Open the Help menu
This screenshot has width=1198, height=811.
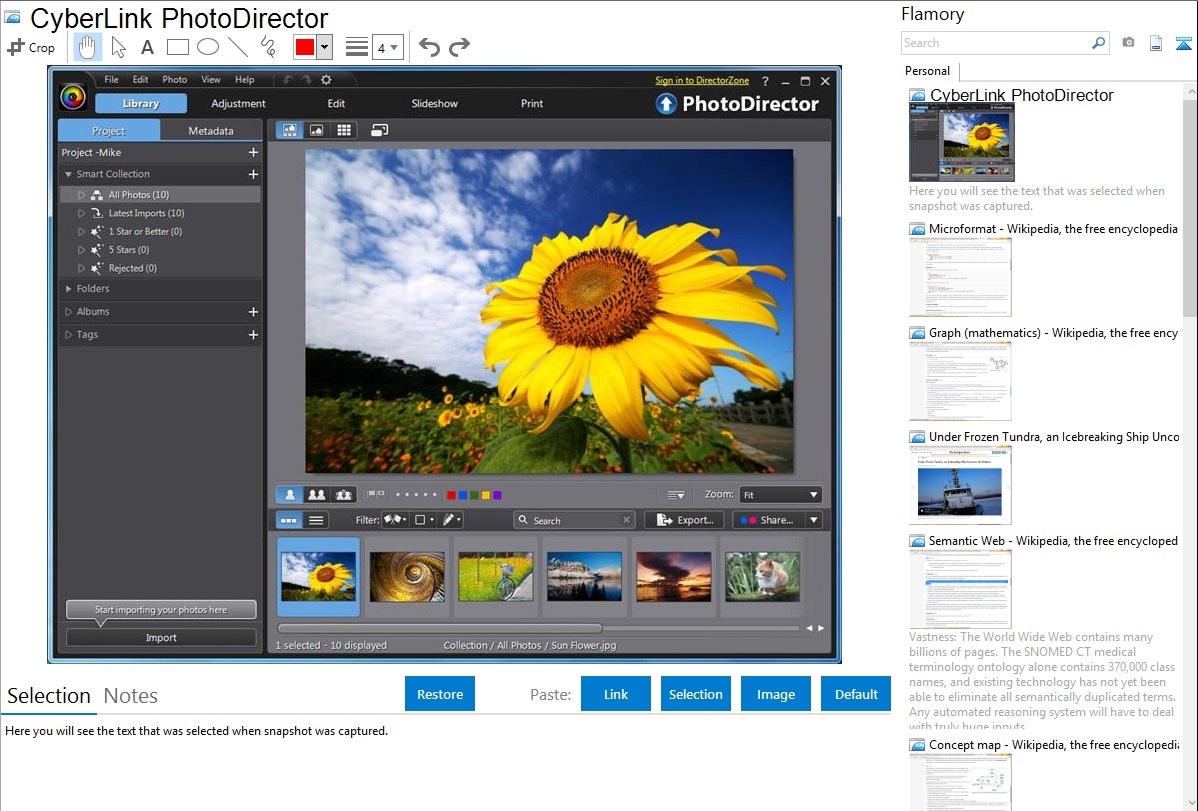[x=244, y=79]
